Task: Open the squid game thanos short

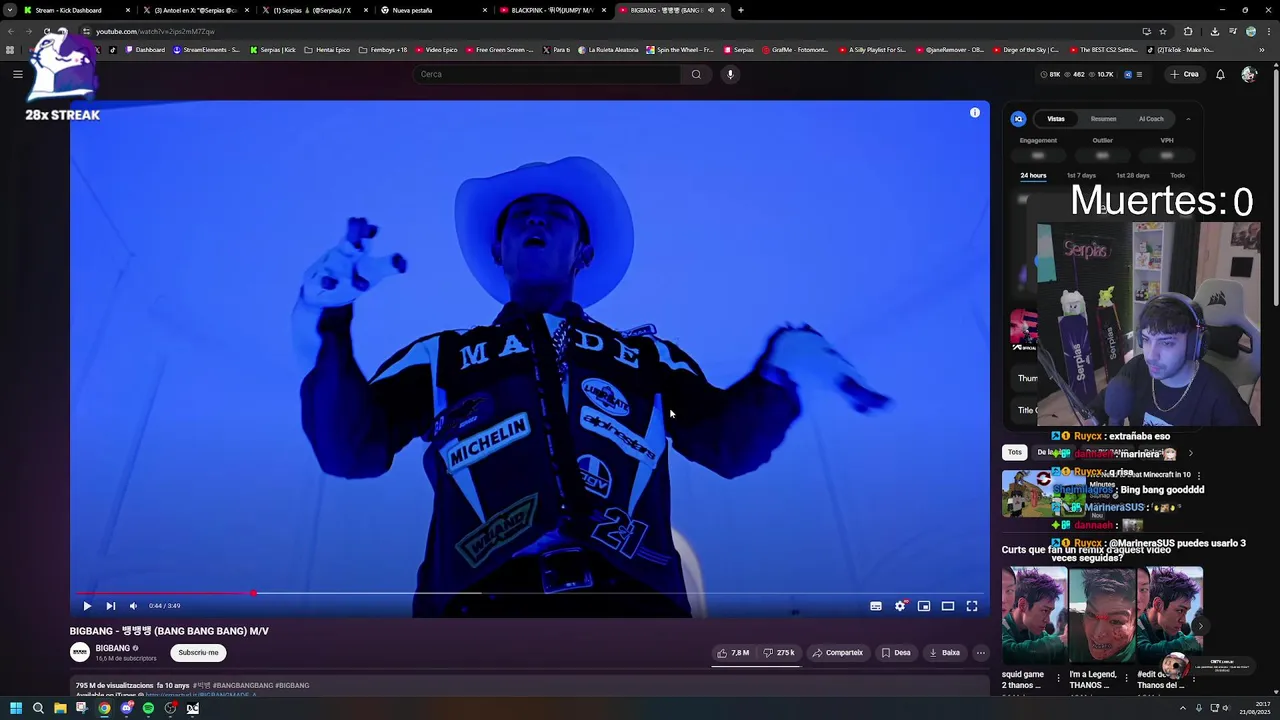Action: coord(1034,616)
